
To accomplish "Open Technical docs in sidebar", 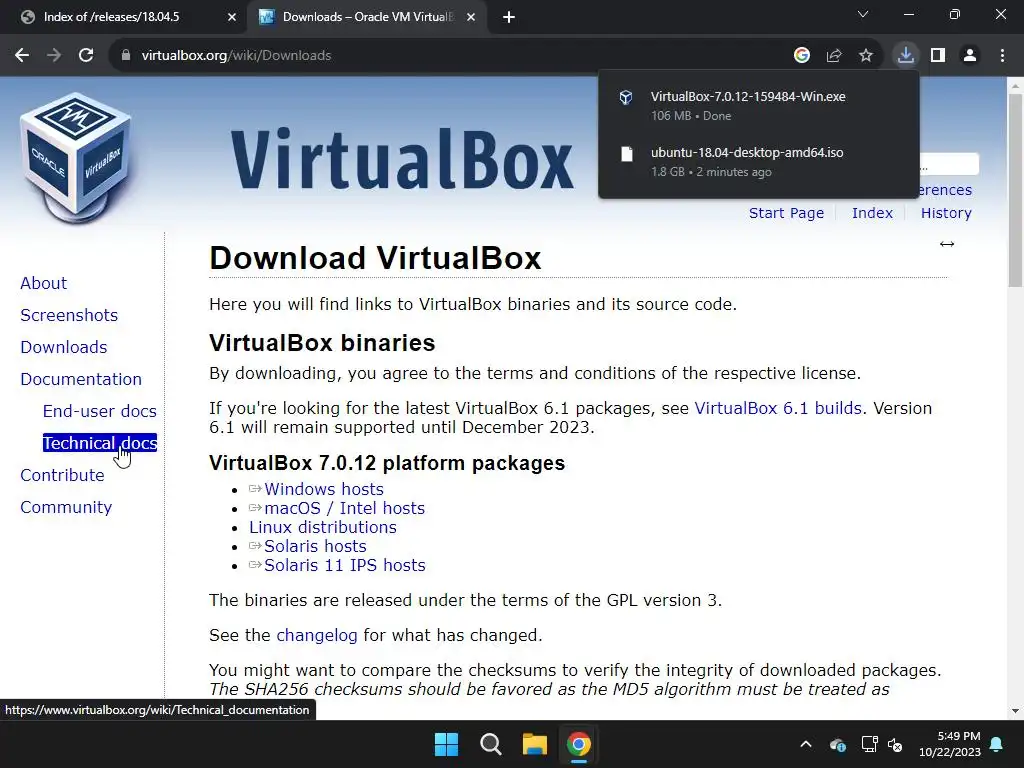I will pos(100,443).
